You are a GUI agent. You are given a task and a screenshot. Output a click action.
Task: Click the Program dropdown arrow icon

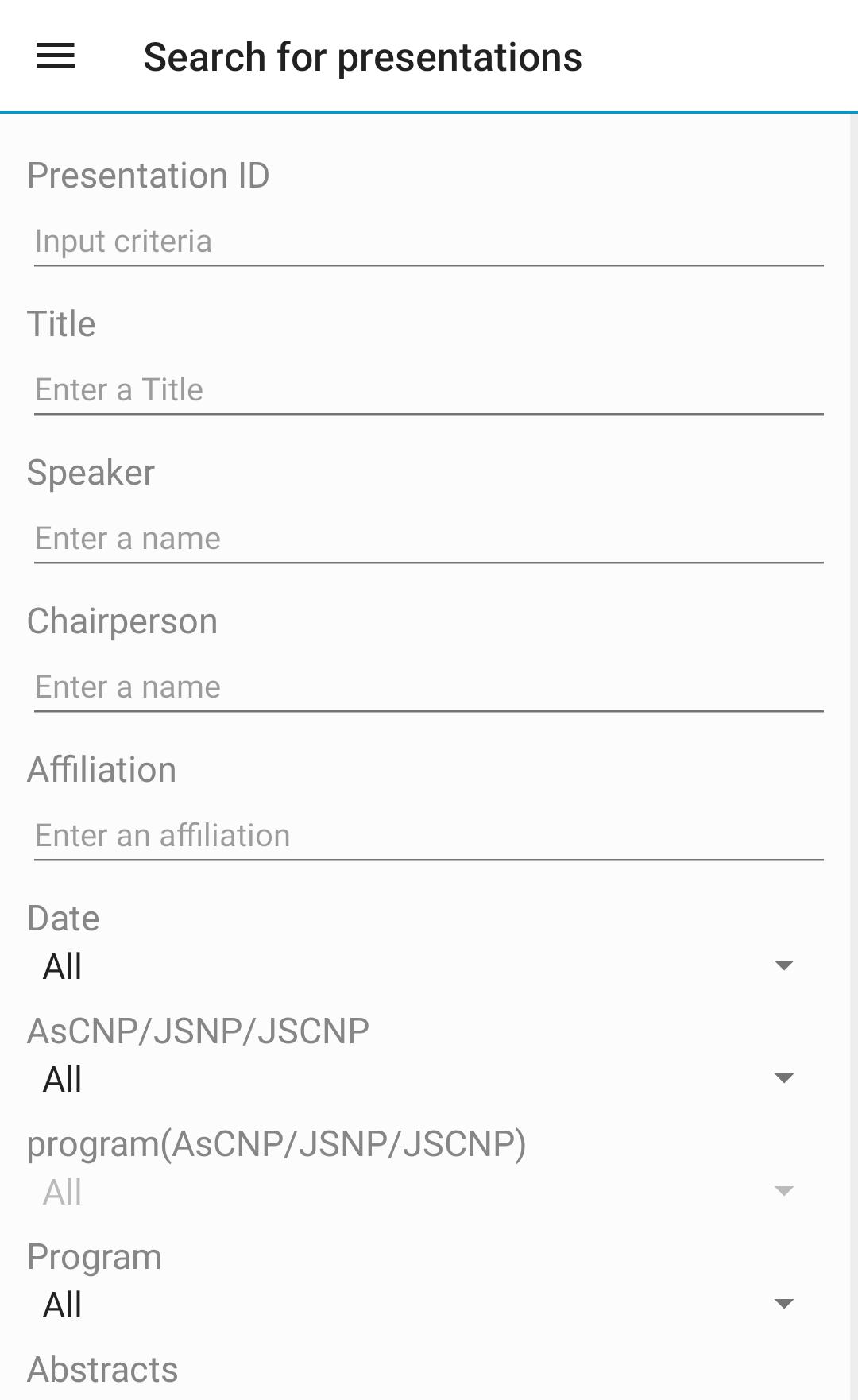(x=784, y=1305)
